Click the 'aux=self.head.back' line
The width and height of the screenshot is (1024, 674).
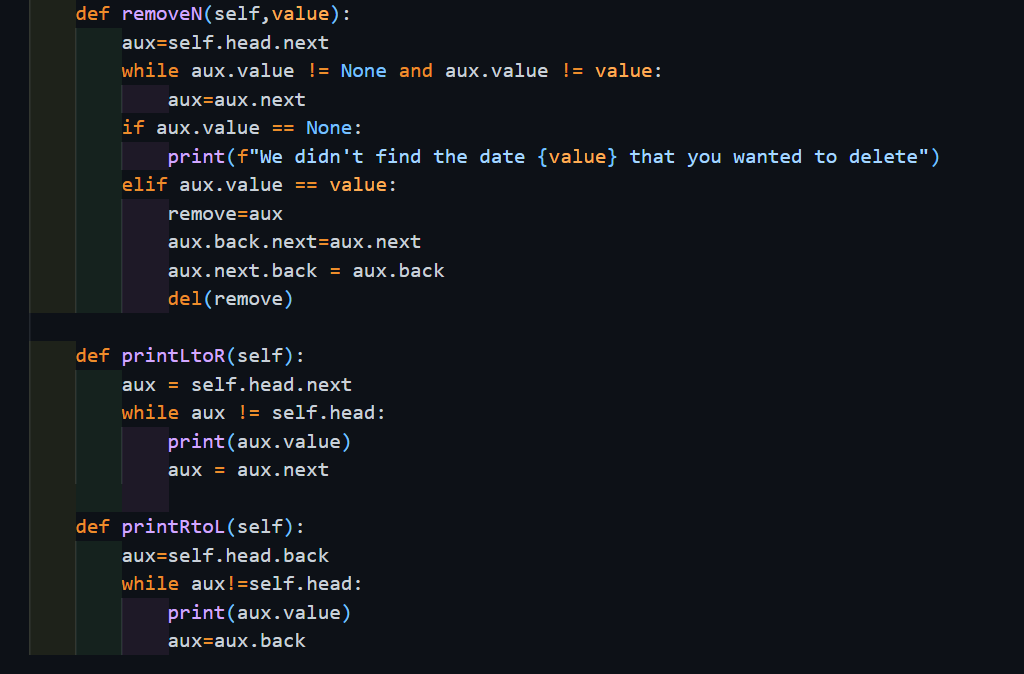tap(225, 556)
